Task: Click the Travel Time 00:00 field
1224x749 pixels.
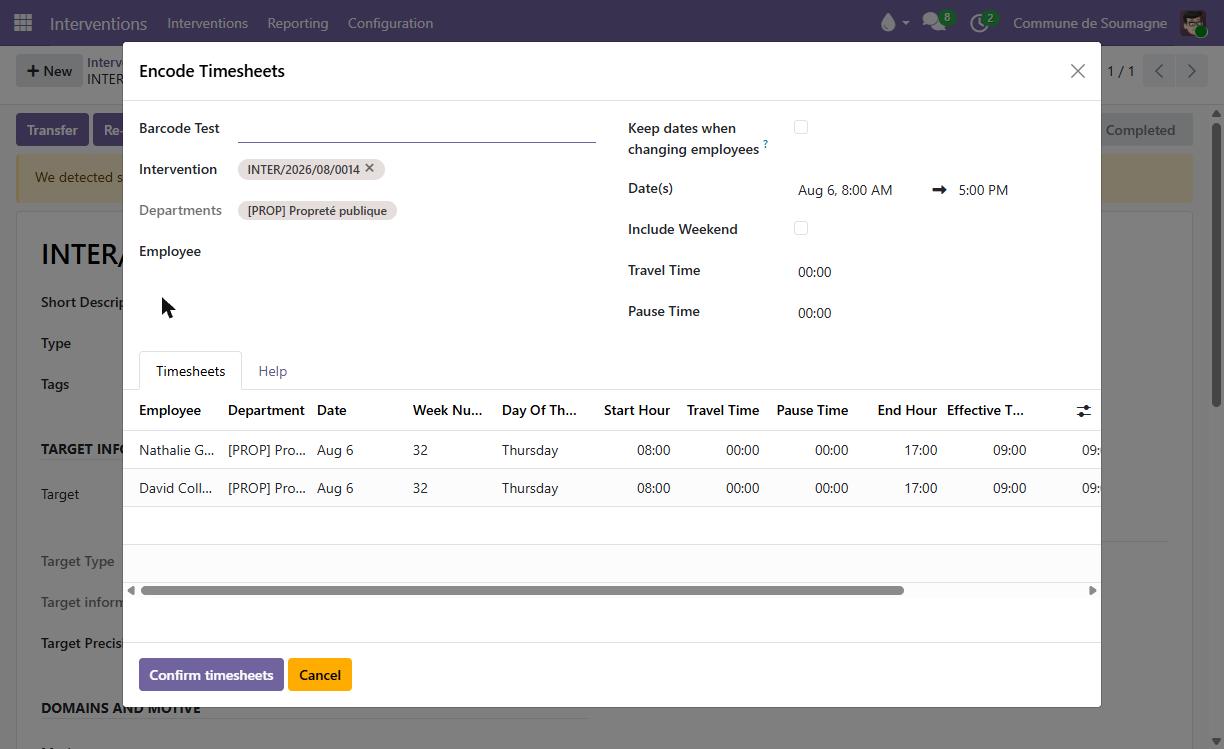Action: (815, 272)
